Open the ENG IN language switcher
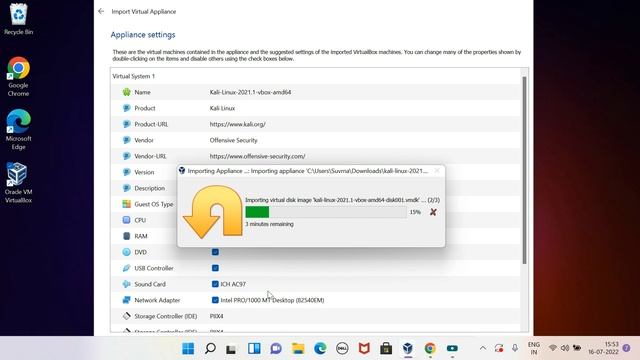Viewport: 640px width, 360px height. 533,348
